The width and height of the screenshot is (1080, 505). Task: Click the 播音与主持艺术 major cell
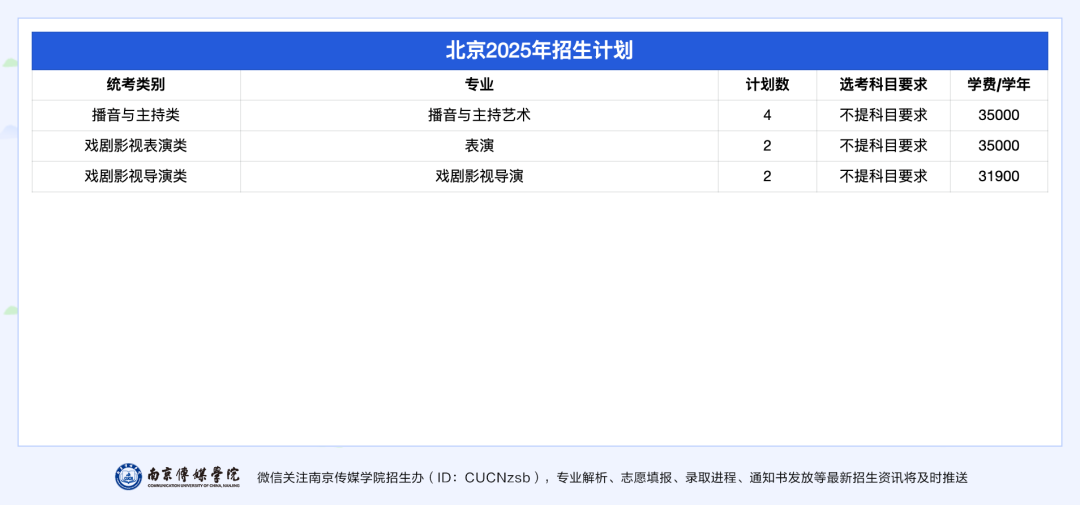(479, 115)
